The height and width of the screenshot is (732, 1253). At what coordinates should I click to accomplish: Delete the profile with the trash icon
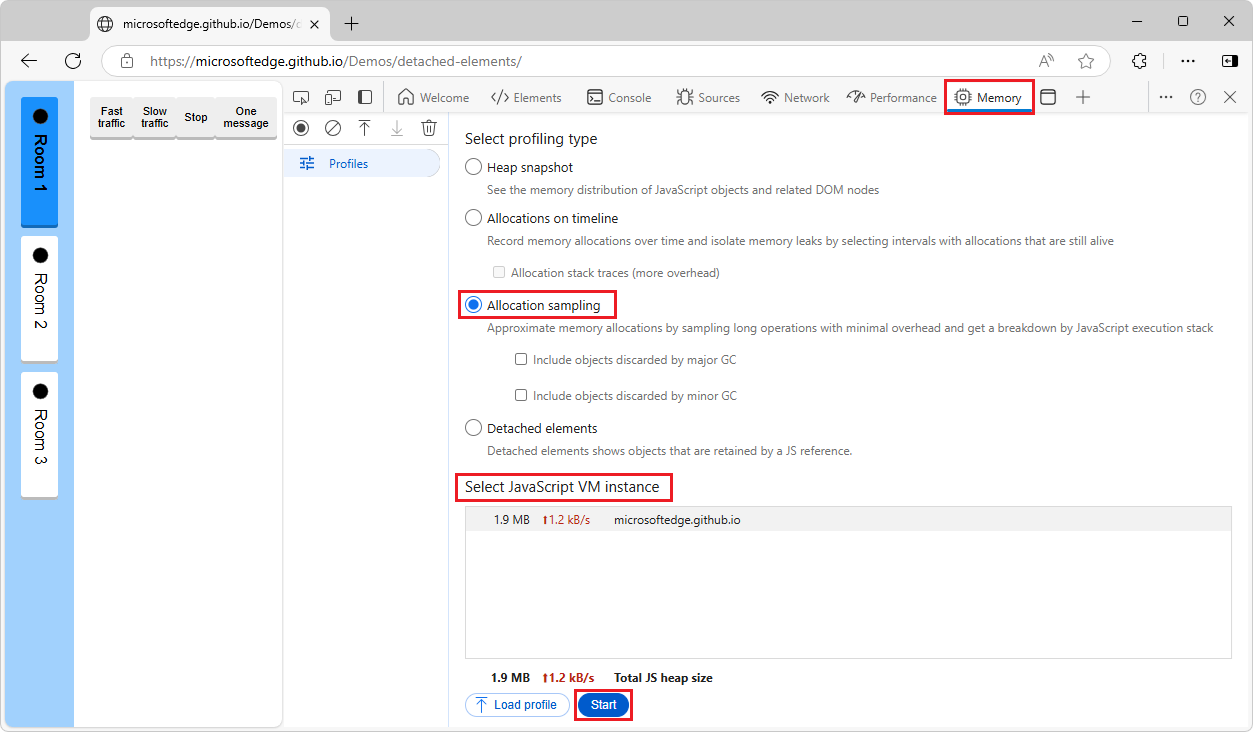pos(429,128)
